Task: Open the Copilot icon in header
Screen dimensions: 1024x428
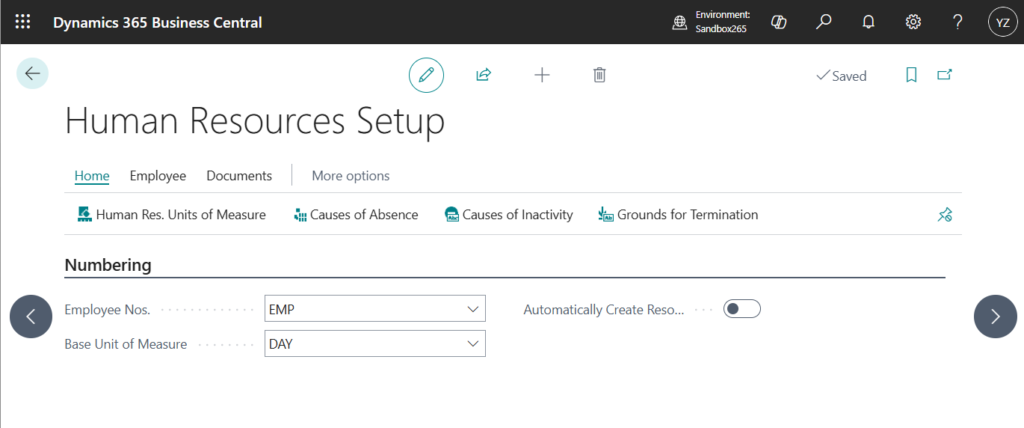Action: pos(780,22)
